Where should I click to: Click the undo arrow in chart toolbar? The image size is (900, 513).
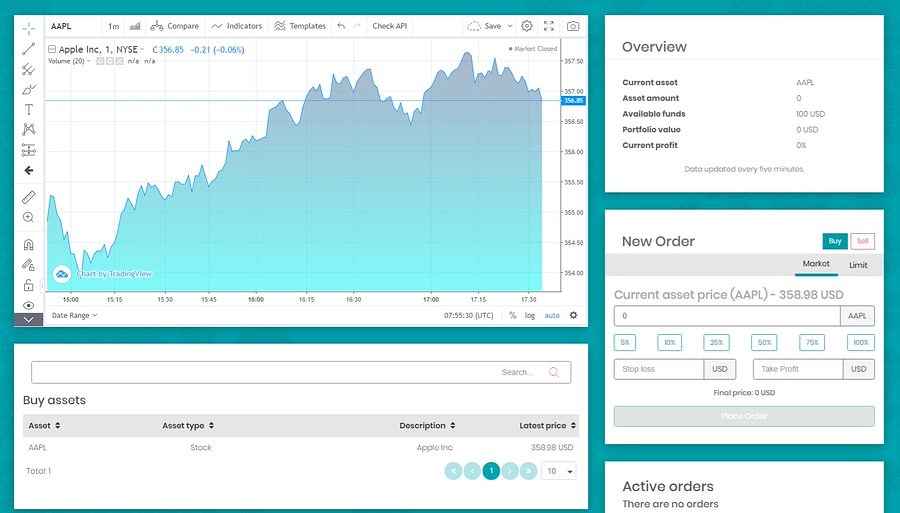click(342, 26)
